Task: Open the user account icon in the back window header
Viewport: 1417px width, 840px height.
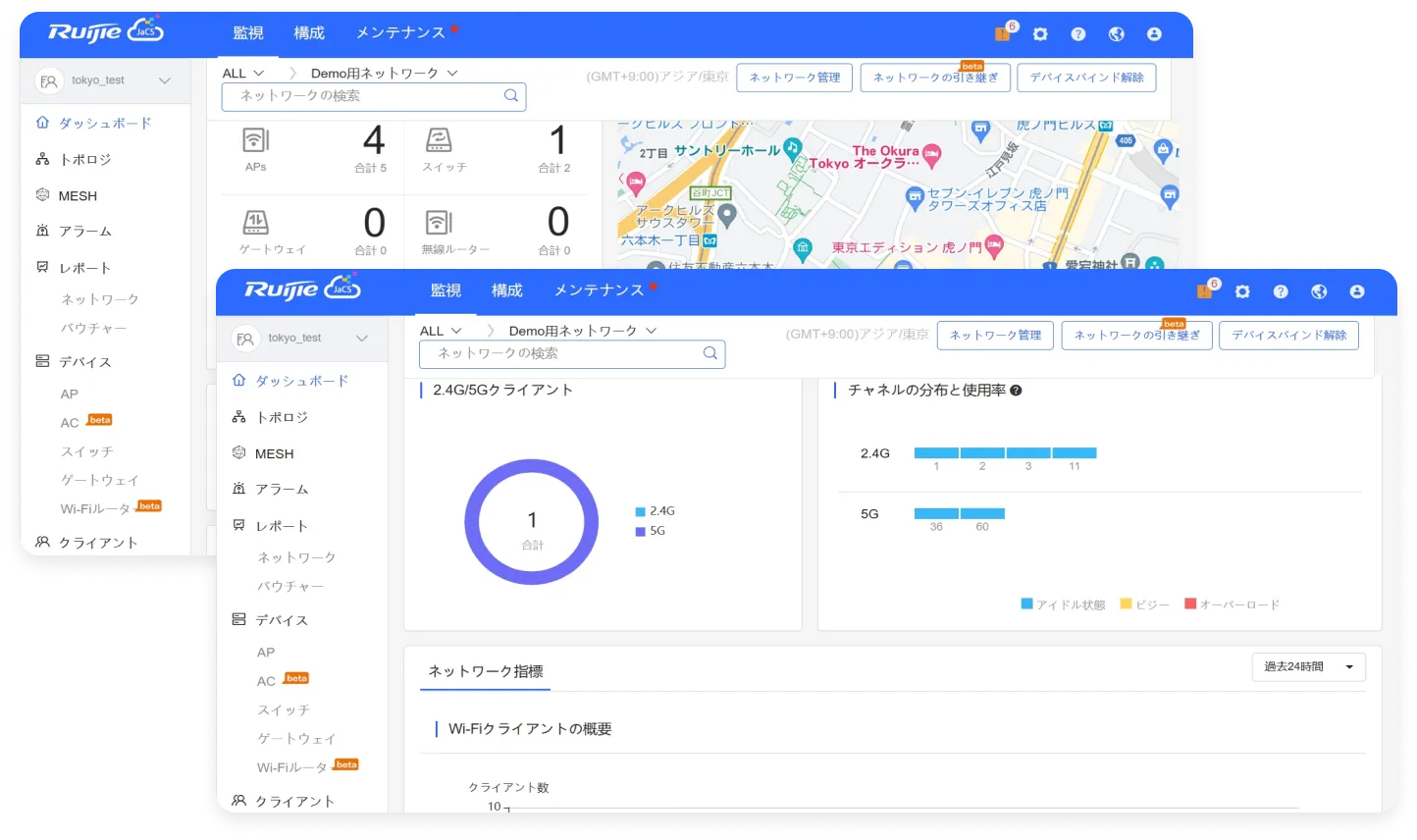Action: click(x=1154, y=34)
